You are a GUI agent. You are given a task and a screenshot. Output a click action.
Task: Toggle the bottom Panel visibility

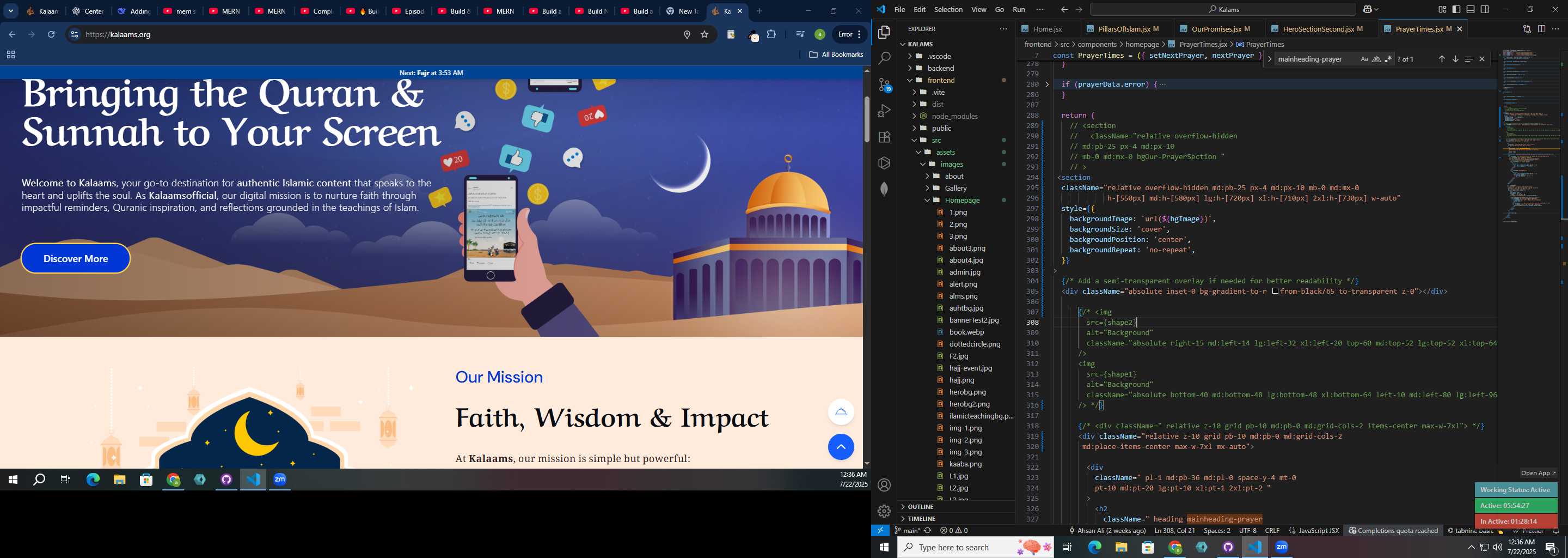click(1470, 10)
